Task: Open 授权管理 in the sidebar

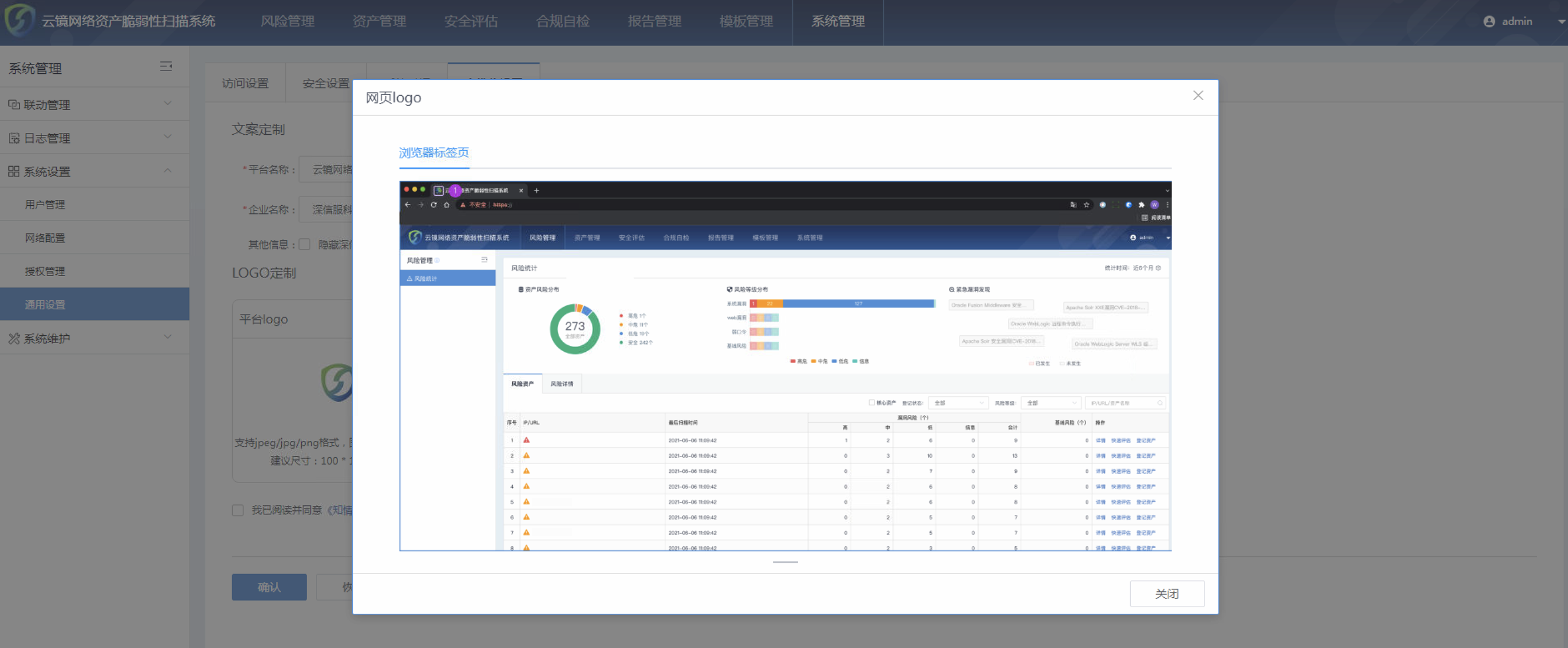Action: click(95, 271)
